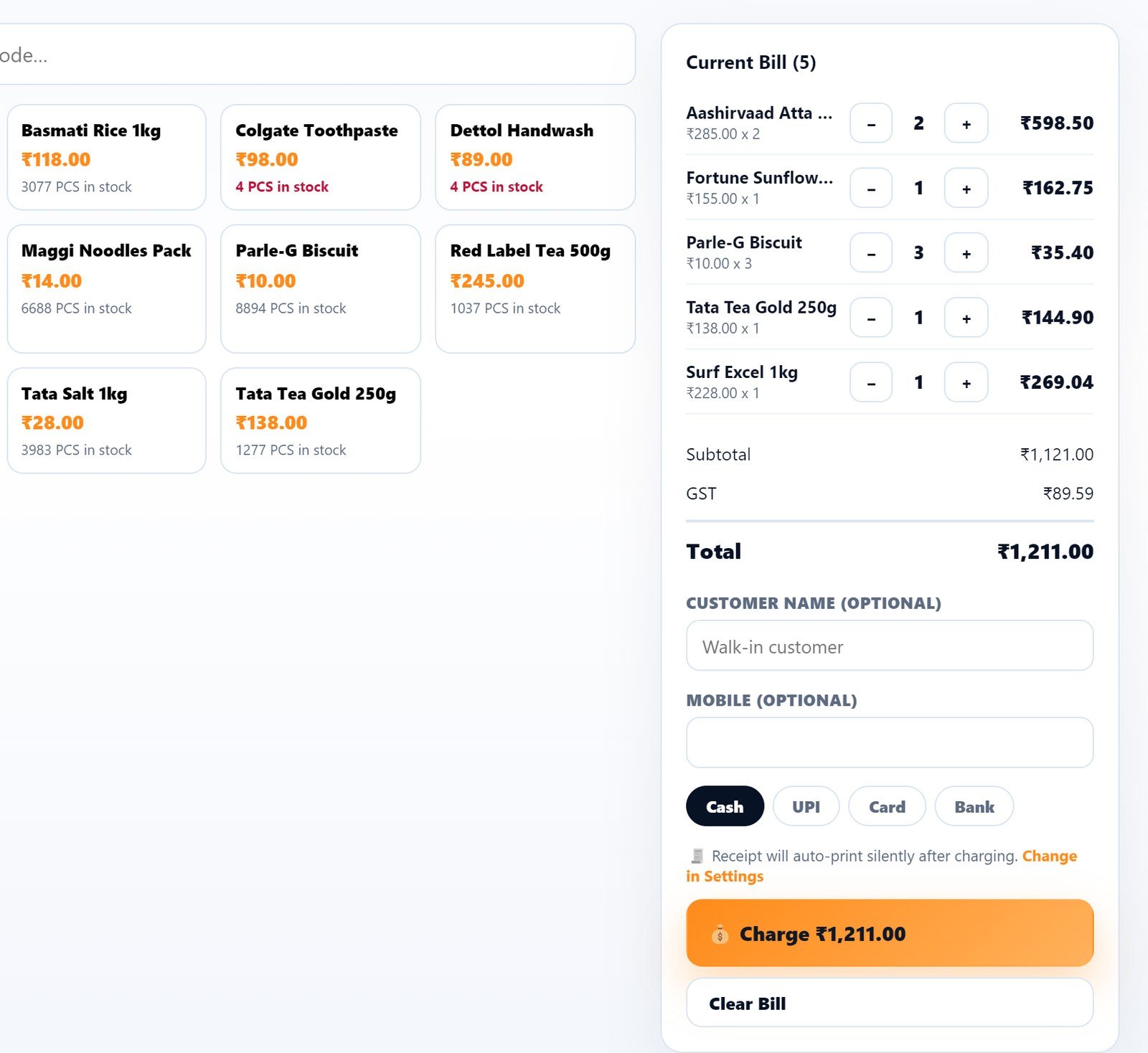Click the ₹598.50 Aashirvaad Atta line total
Image resolution: width=1148 pixels, height=1053 pixels.
1057,123
